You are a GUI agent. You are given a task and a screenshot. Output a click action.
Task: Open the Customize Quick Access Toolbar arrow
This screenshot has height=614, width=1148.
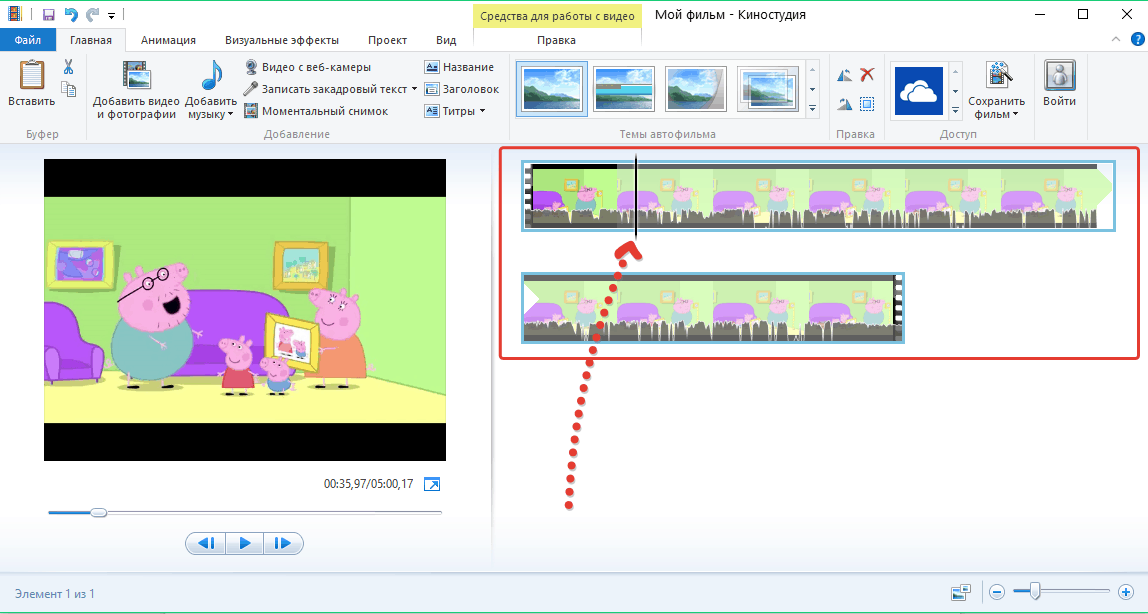pyautogui.click(x=111, y=15)
